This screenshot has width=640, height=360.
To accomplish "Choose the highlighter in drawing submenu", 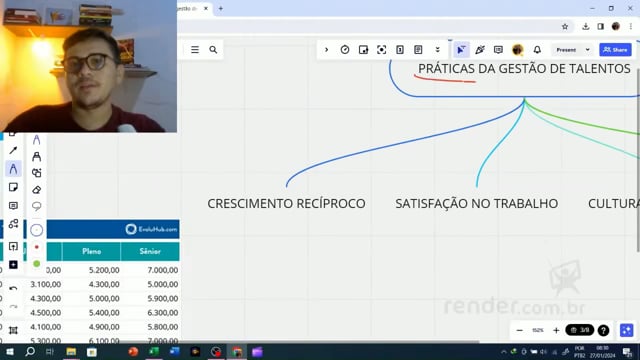I will point(36,157).
